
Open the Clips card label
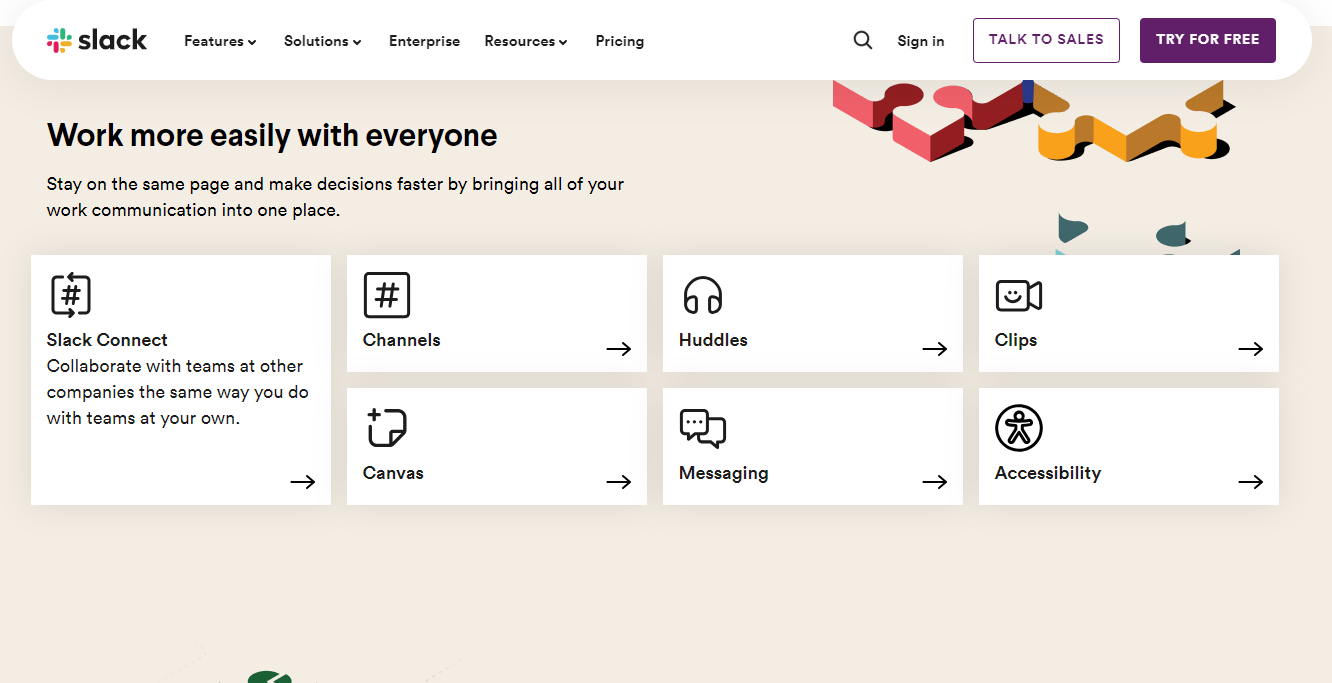point(1016,340)
